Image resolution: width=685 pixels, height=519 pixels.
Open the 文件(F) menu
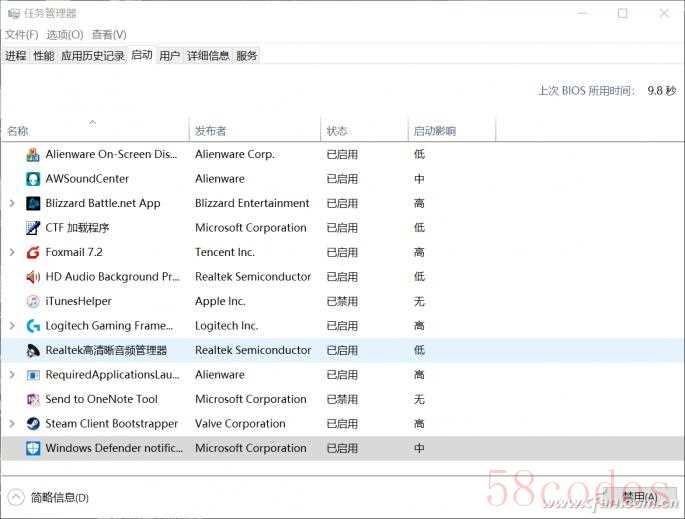(21, 35)
